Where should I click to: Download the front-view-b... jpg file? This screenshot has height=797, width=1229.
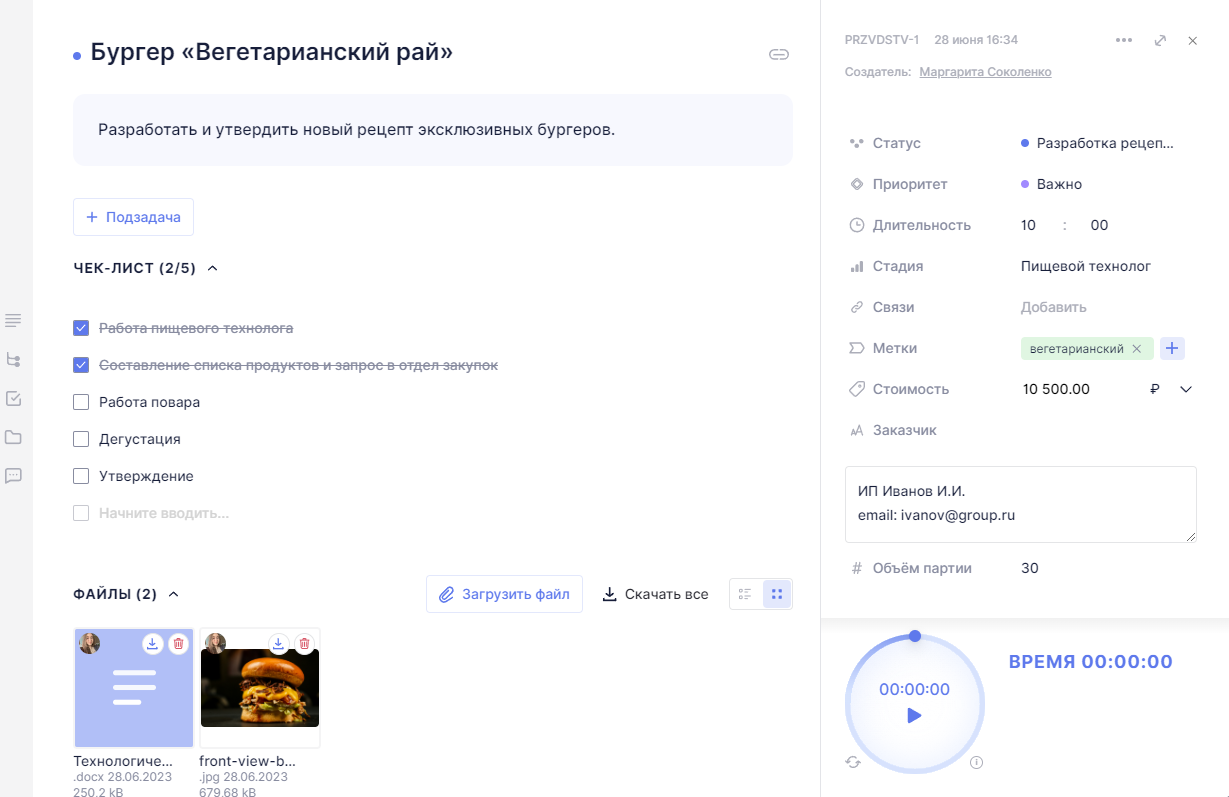click(x=279, y=643)
